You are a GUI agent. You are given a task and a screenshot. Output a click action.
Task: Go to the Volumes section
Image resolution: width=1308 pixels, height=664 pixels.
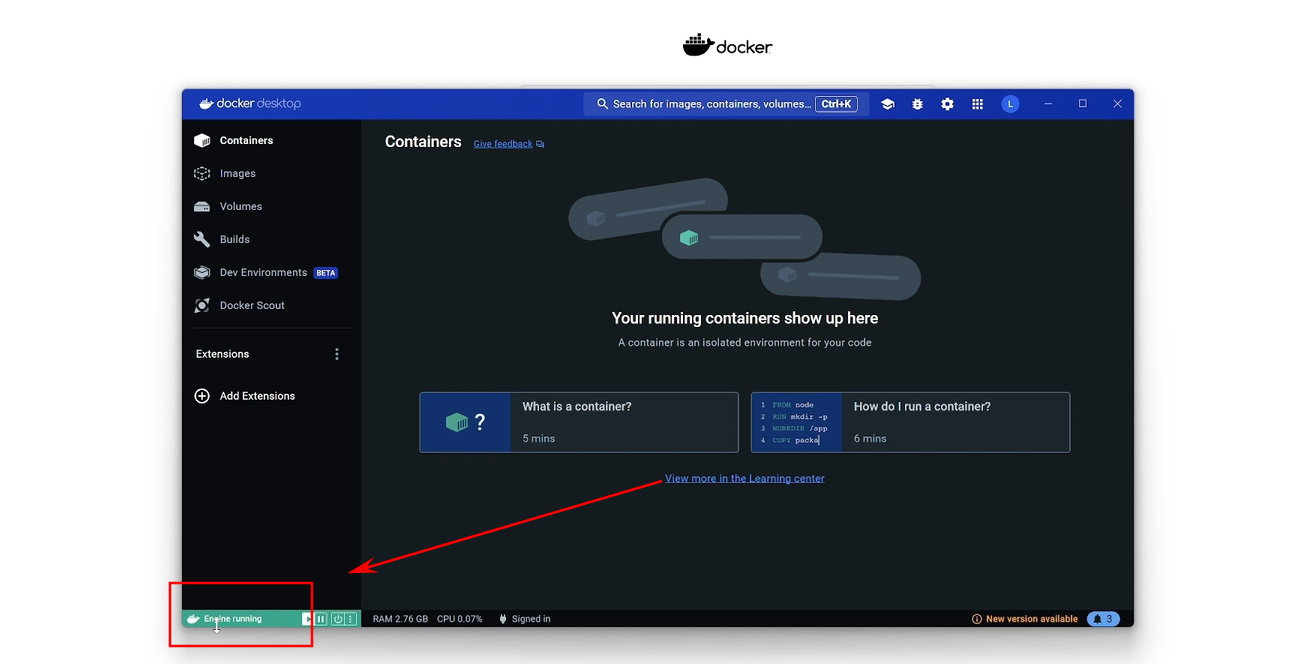point(240,207)
